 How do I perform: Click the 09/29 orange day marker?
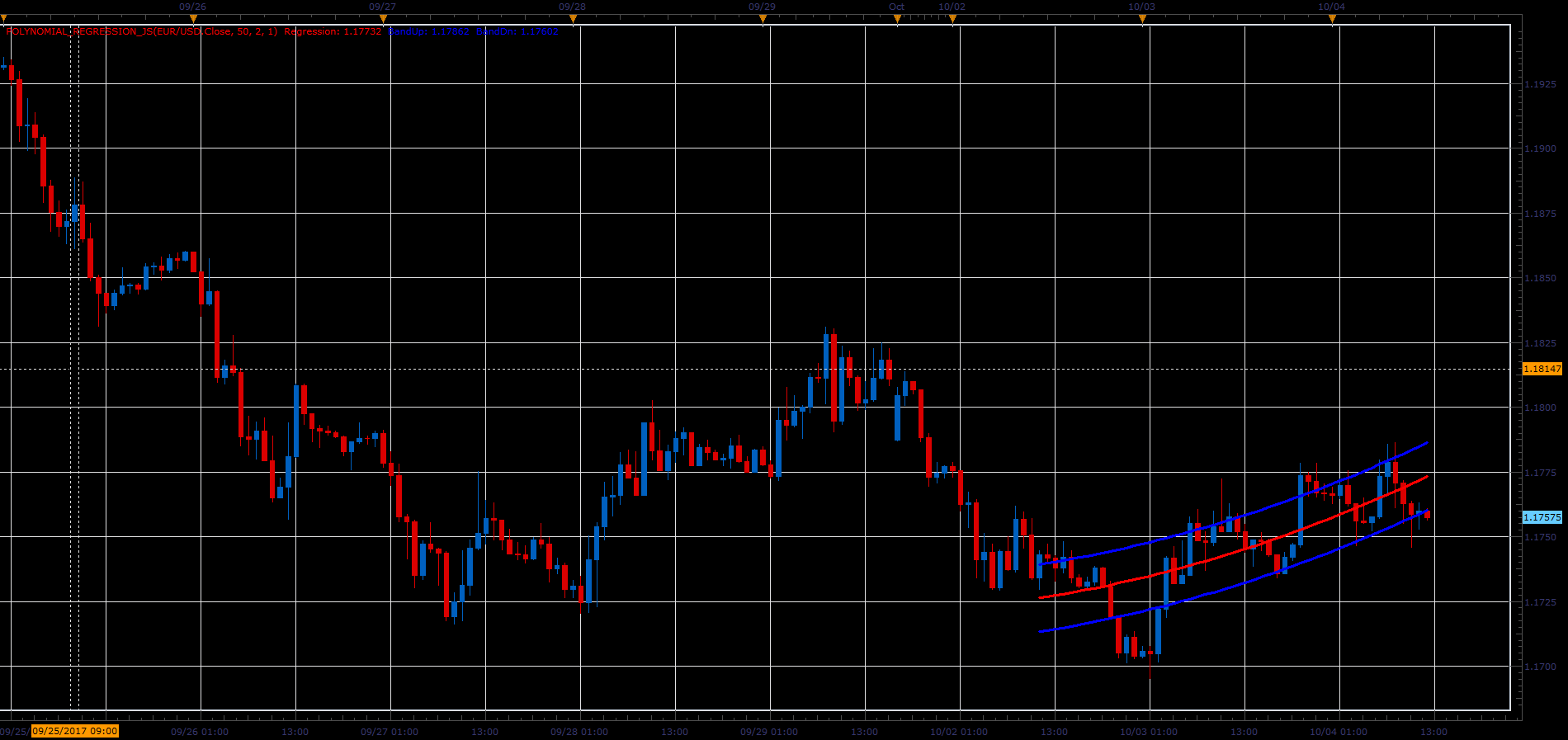click(763, 18)
